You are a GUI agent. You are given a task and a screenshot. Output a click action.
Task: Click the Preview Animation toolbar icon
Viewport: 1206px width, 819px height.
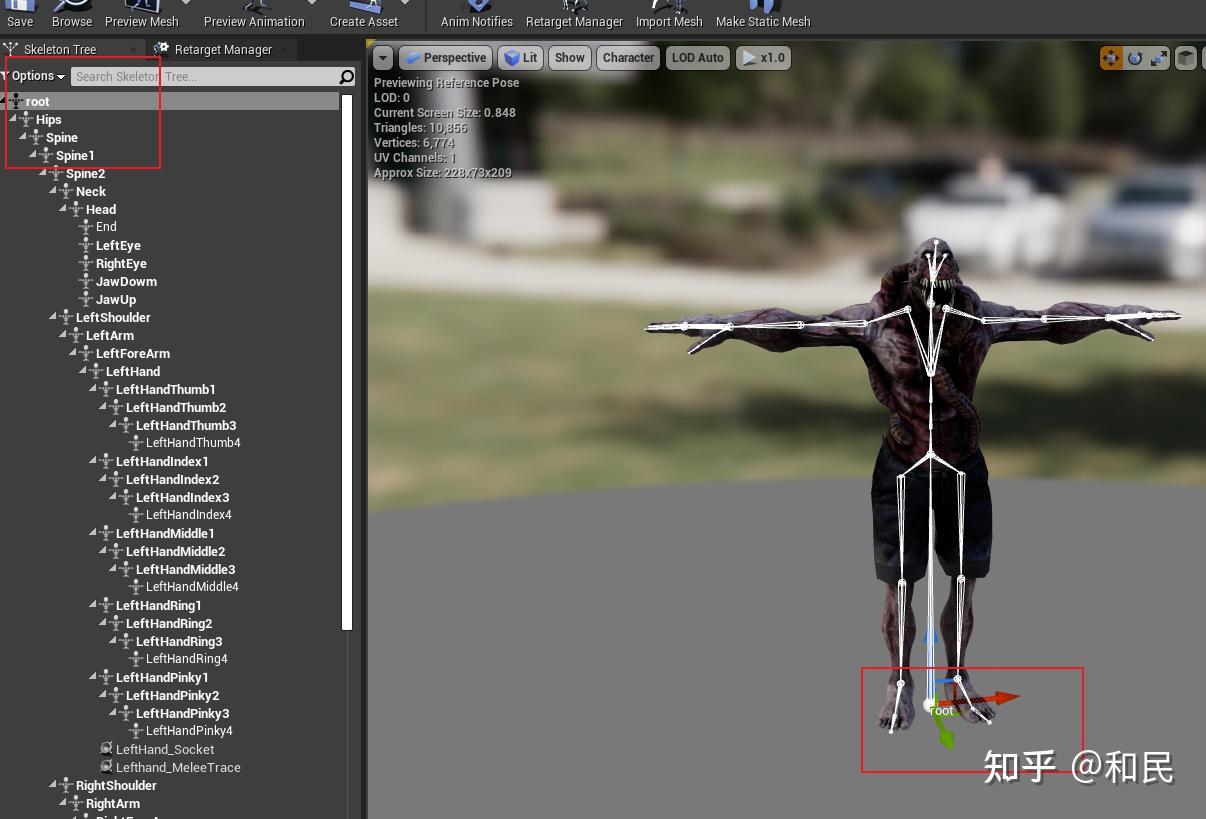click(253, 10)
